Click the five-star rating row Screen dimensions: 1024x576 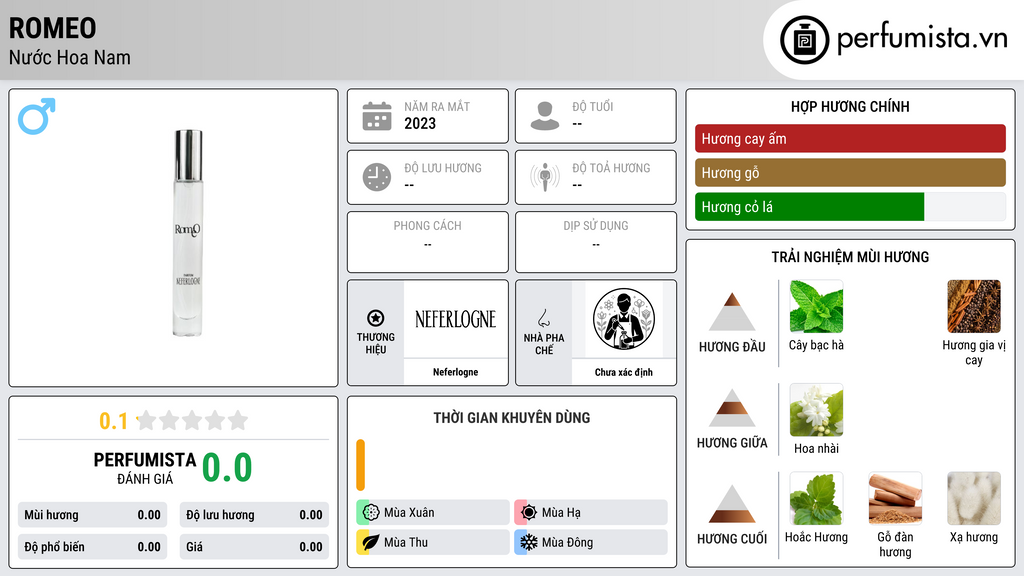[193, 420]
